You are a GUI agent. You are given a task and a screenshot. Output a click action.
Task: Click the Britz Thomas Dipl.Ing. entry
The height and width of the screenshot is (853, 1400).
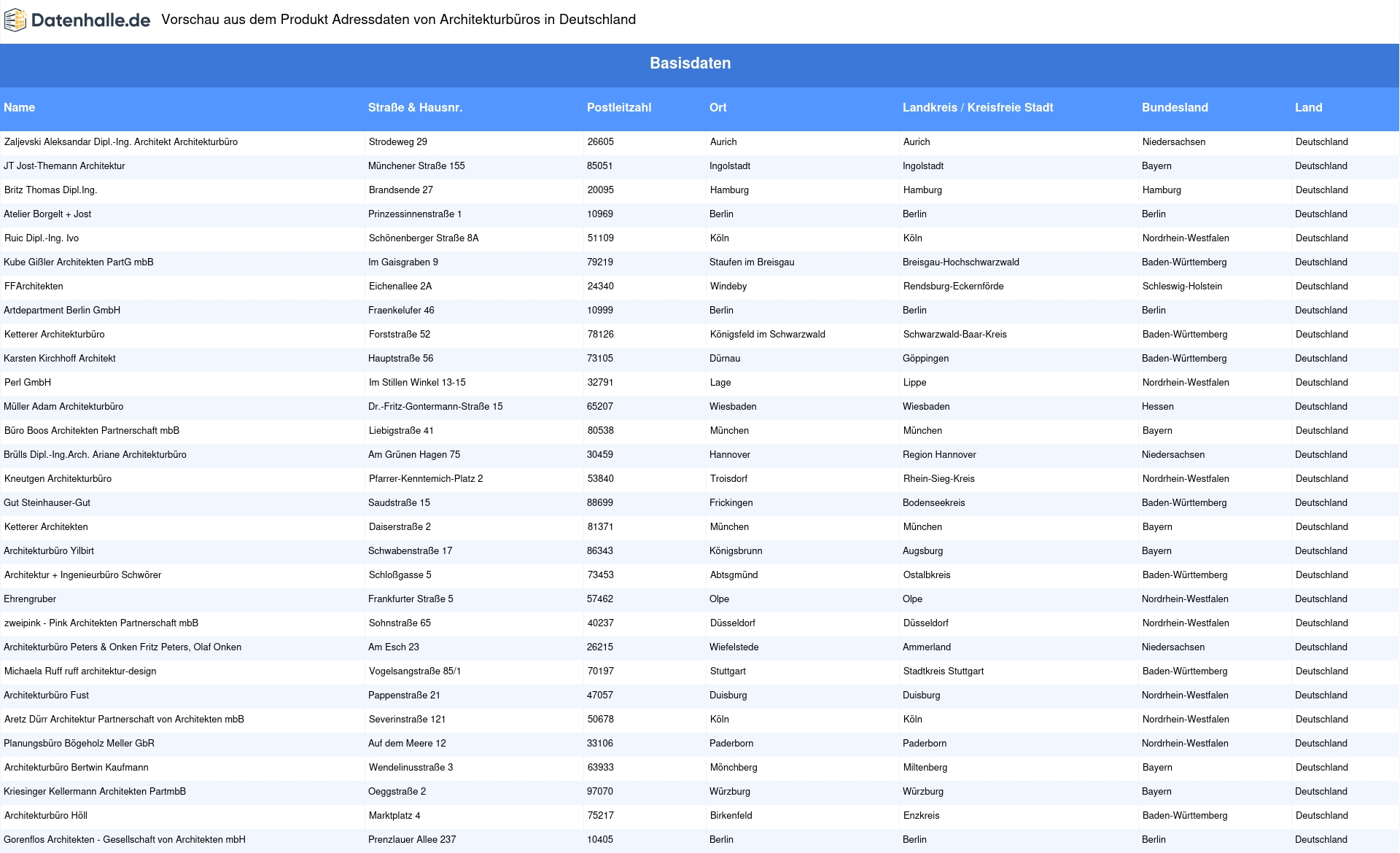[x=51, y=190]
